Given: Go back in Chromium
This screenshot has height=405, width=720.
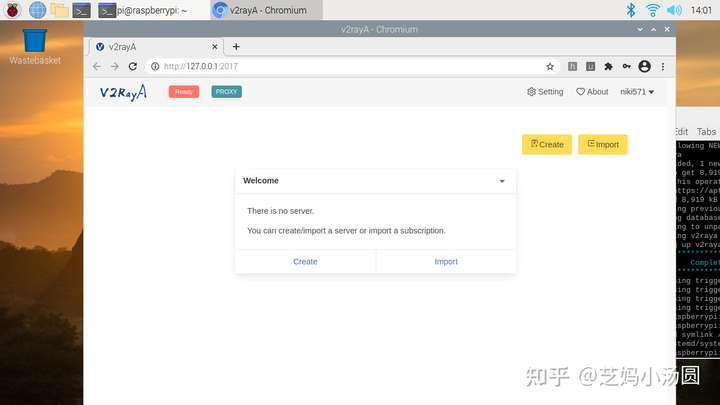Looking at the screenshot, I should (x=96, y=67).
